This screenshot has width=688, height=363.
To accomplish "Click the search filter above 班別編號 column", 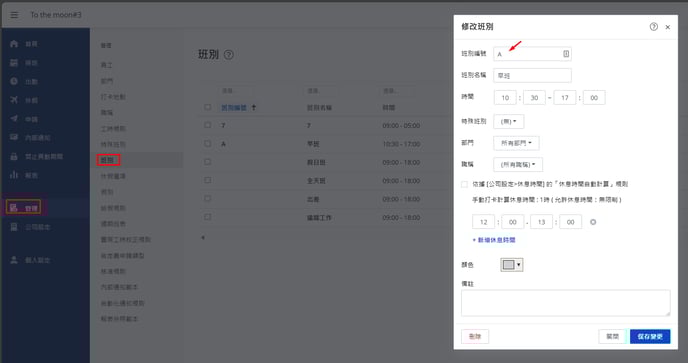I will click(236, 91).
